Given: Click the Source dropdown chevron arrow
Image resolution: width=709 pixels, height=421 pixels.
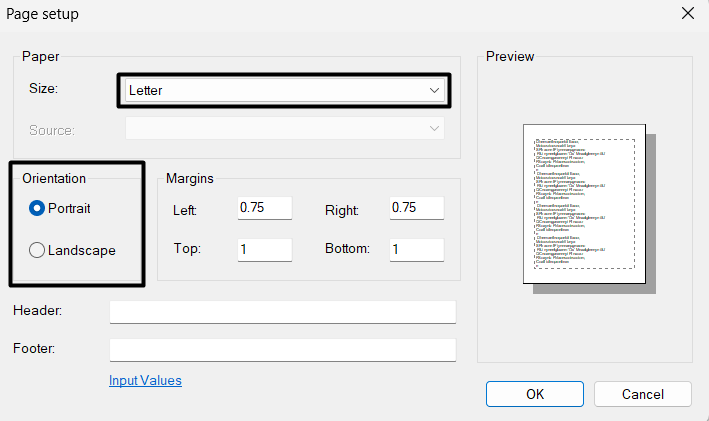Looking at the screenshot, I should pyautogui.click(x=435, y=129).
